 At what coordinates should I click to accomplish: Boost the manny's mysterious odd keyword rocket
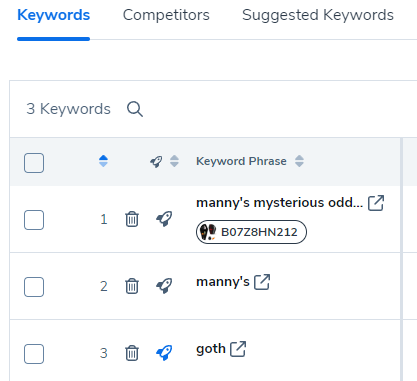pos(164,219)
